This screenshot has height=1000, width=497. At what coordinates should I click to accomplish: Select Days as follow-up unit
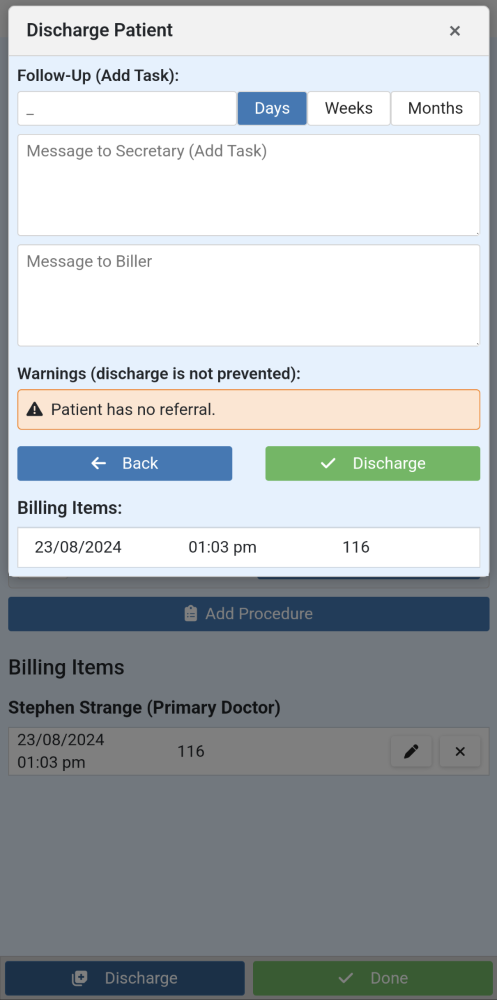point(272,108)
